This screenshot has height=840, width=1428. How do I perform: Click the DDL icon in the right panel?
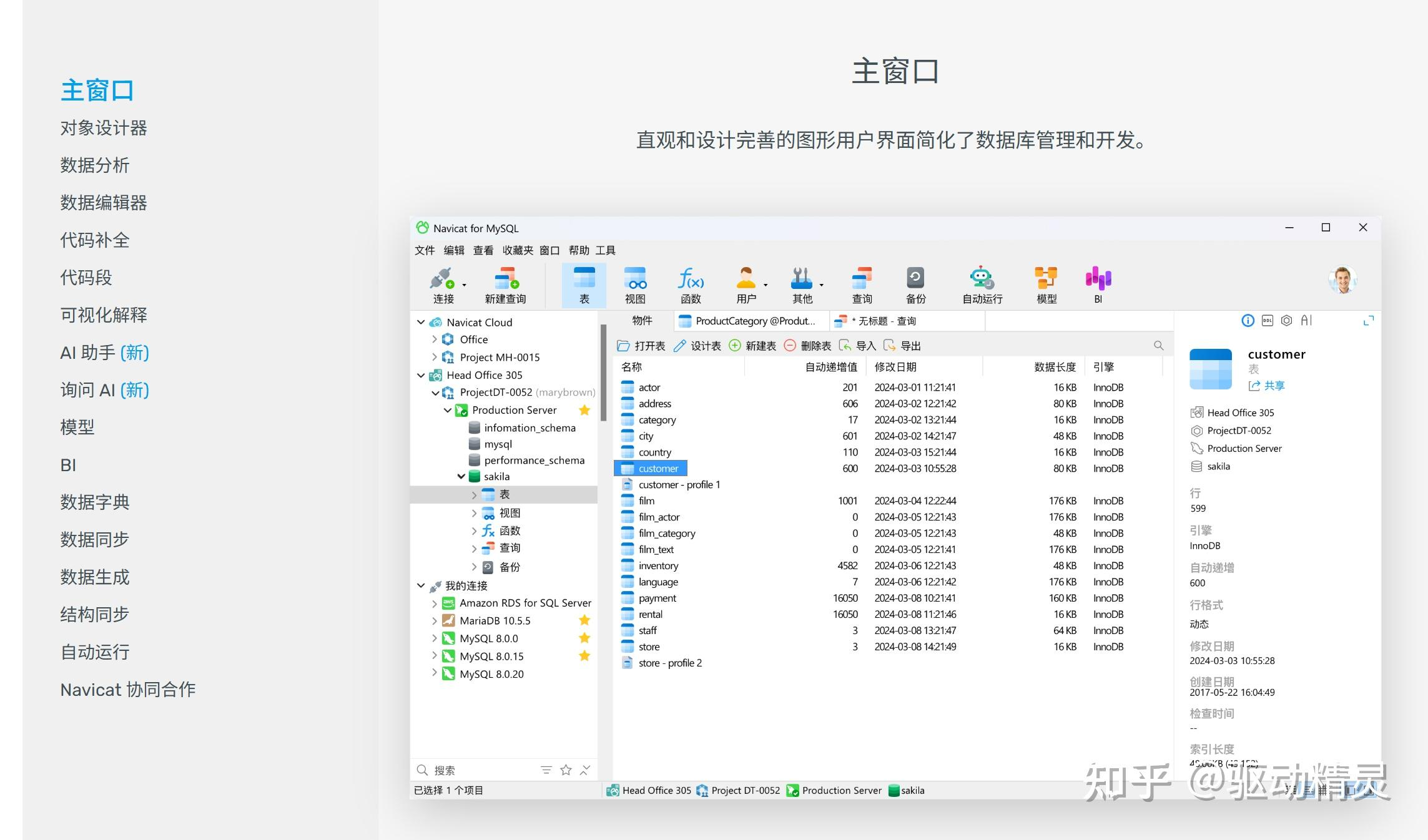click(1267, 321)
